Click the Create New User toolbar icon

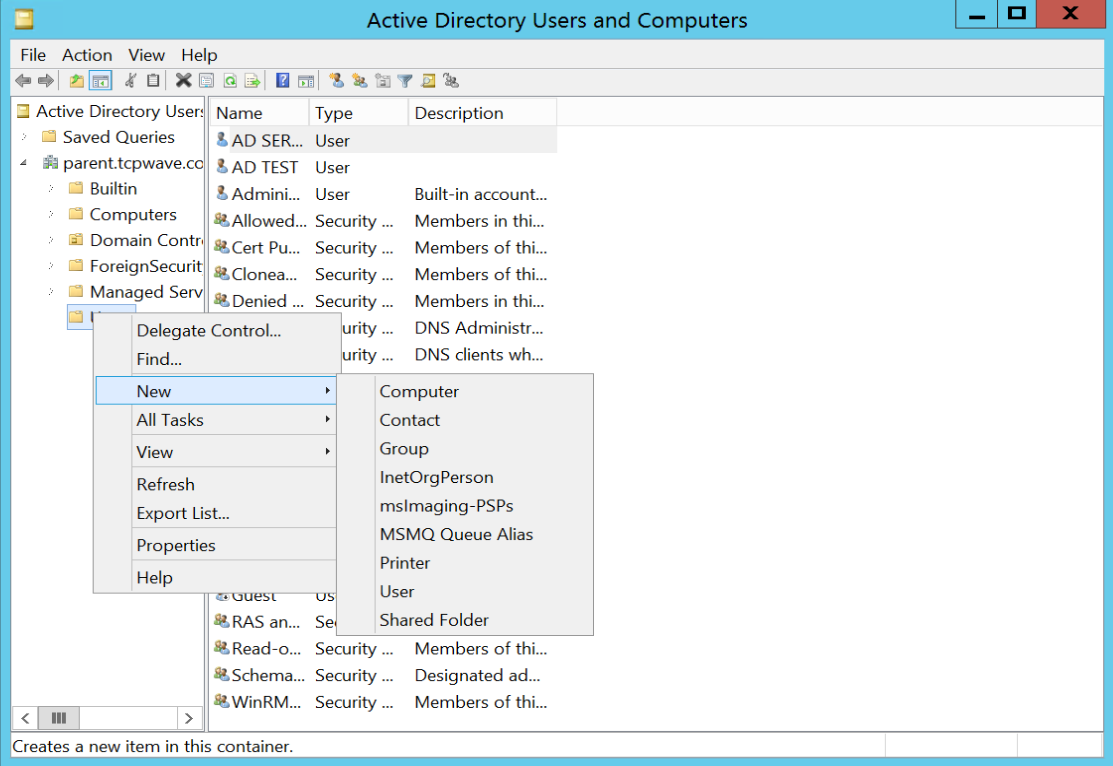coord(336,81)
